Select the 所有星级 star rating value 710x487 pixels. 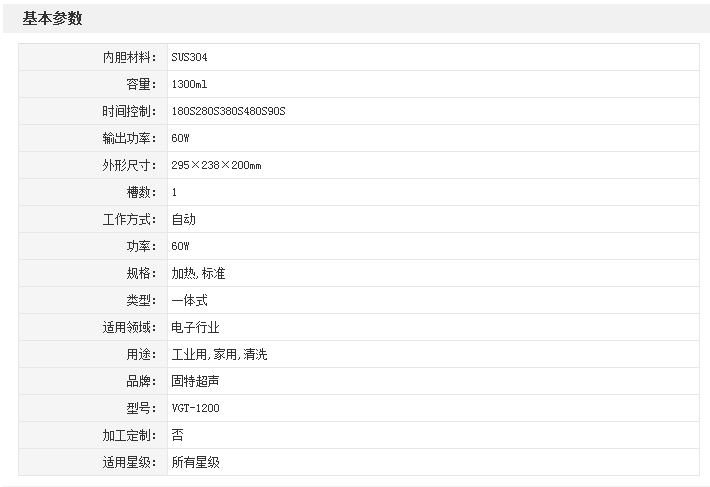point(195,462)
